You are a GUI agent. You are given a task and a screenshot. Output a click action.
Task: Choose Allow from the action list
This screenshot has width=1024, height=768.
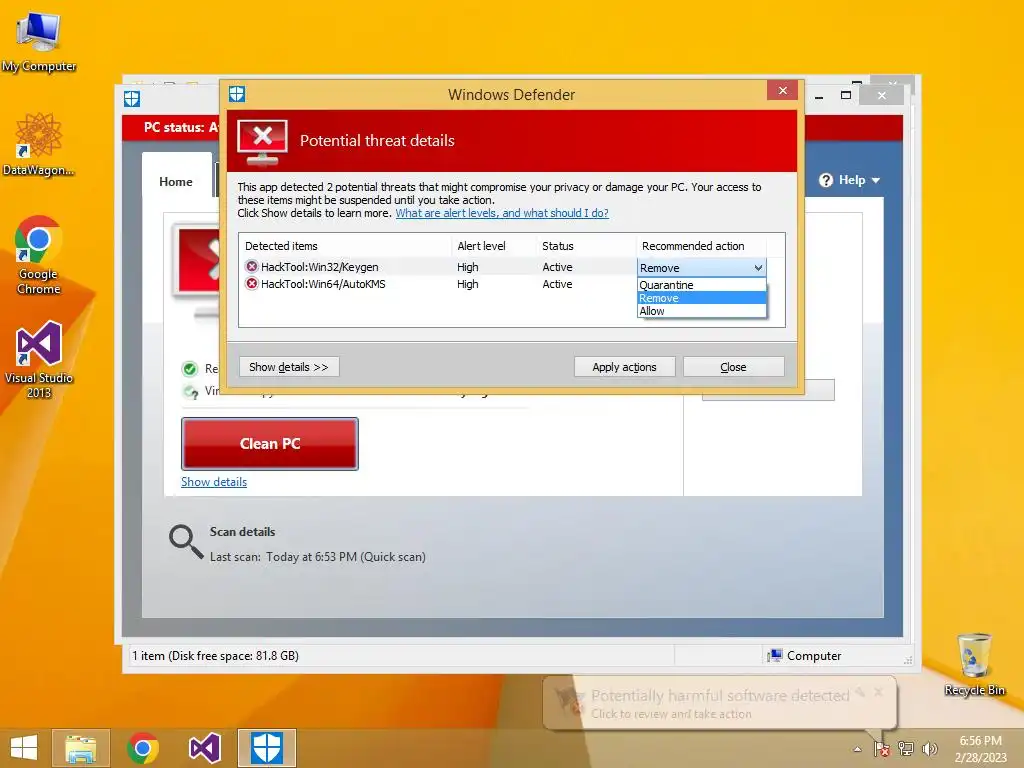701,311
